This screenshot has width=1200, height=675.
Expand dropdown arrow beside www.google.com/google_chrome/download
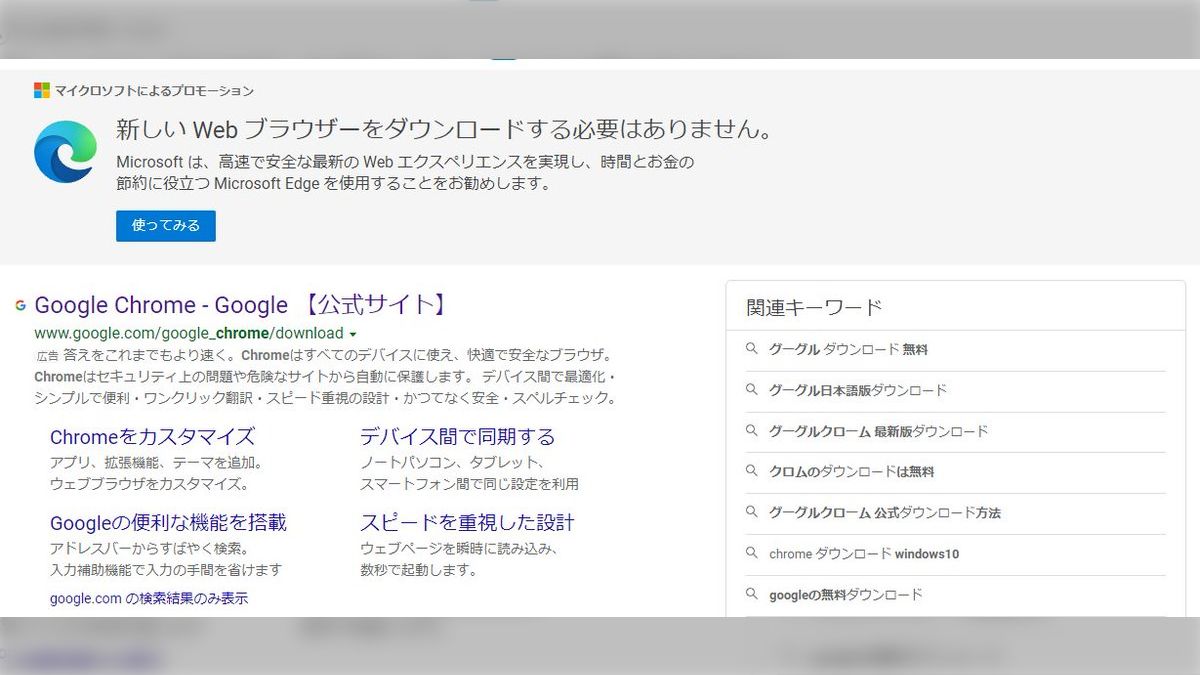(x=353, y=334)
